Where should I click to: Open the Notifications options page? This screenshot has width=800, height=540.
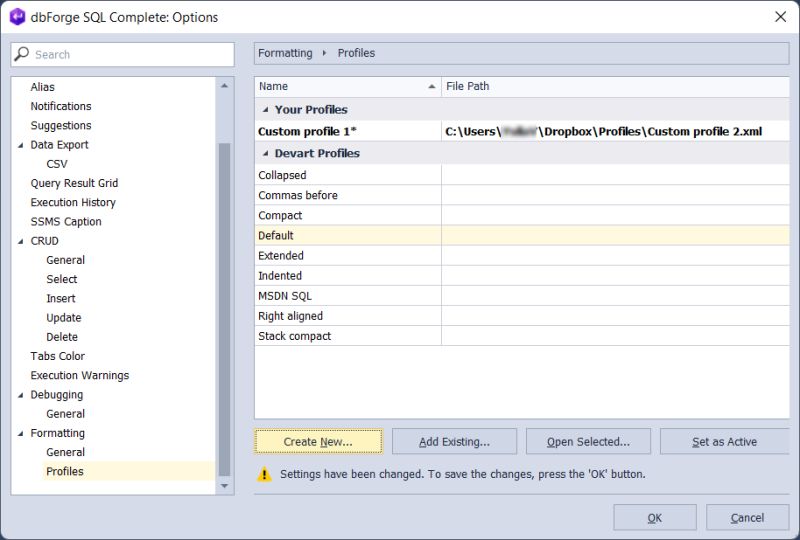[x=61, y=106]
